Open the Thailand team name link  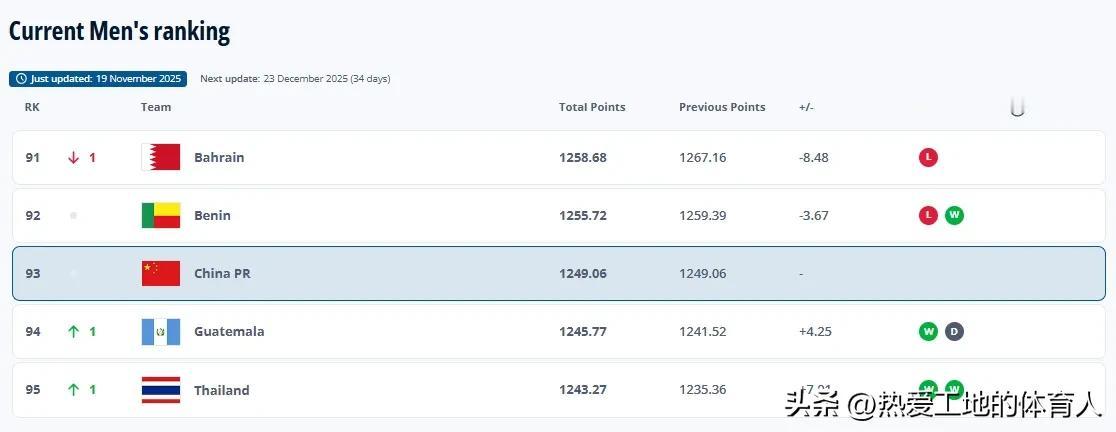221,390
